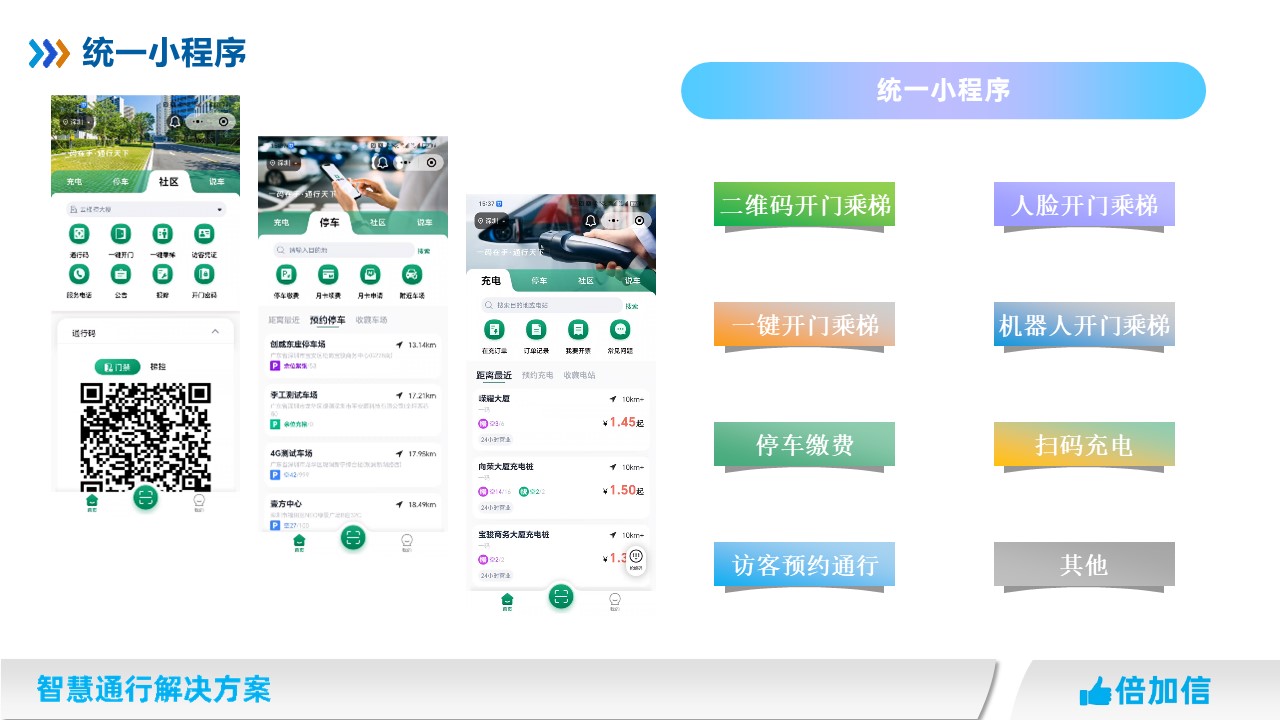The width and height of the screenshot is (1280, 720).
Task: Collapse the 通行码 panel with chevron
Action: [x=215, y=332]
